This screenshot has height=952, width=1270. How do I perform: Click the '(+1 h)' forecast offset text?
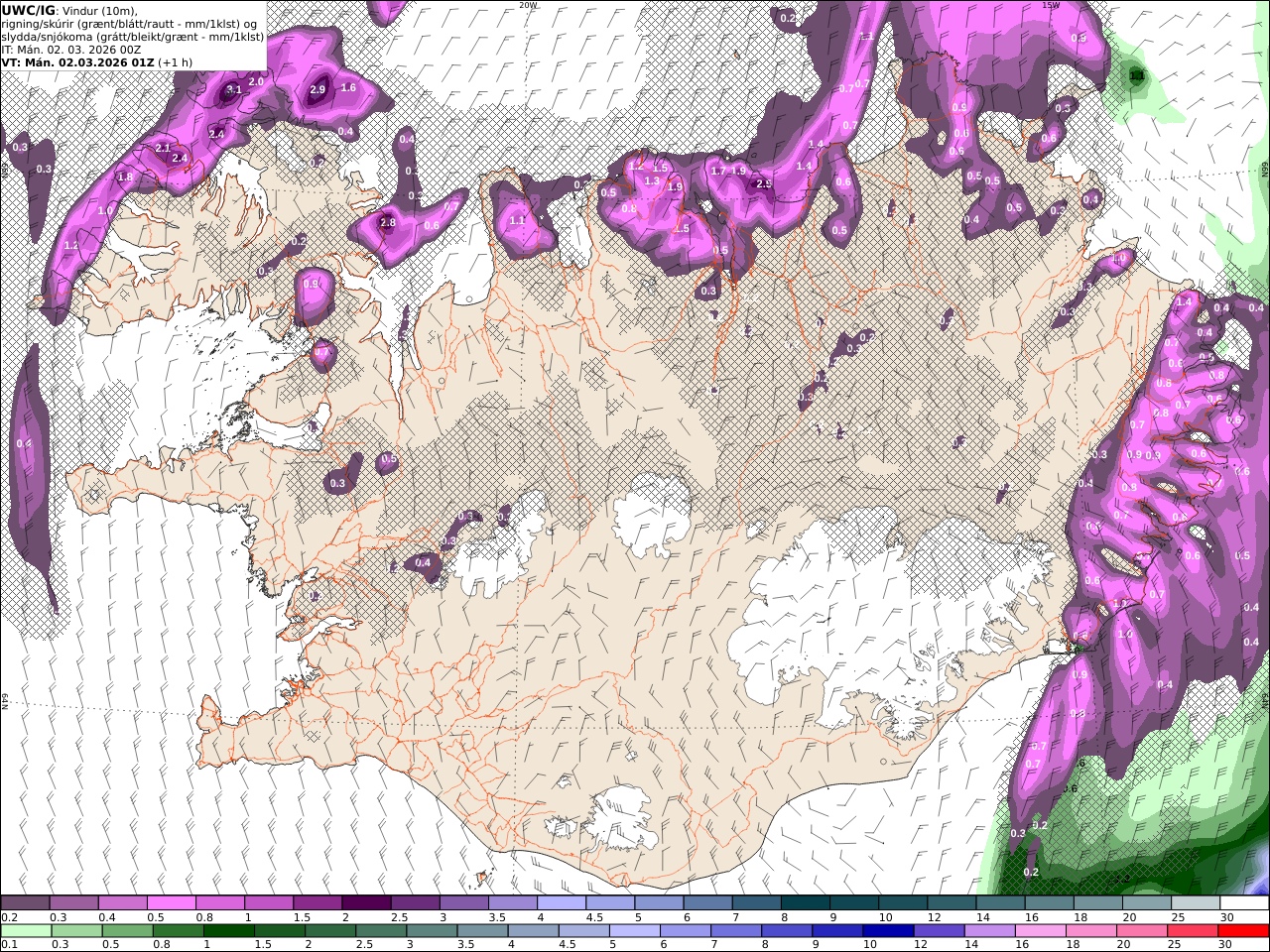click(x=176, y=61)
